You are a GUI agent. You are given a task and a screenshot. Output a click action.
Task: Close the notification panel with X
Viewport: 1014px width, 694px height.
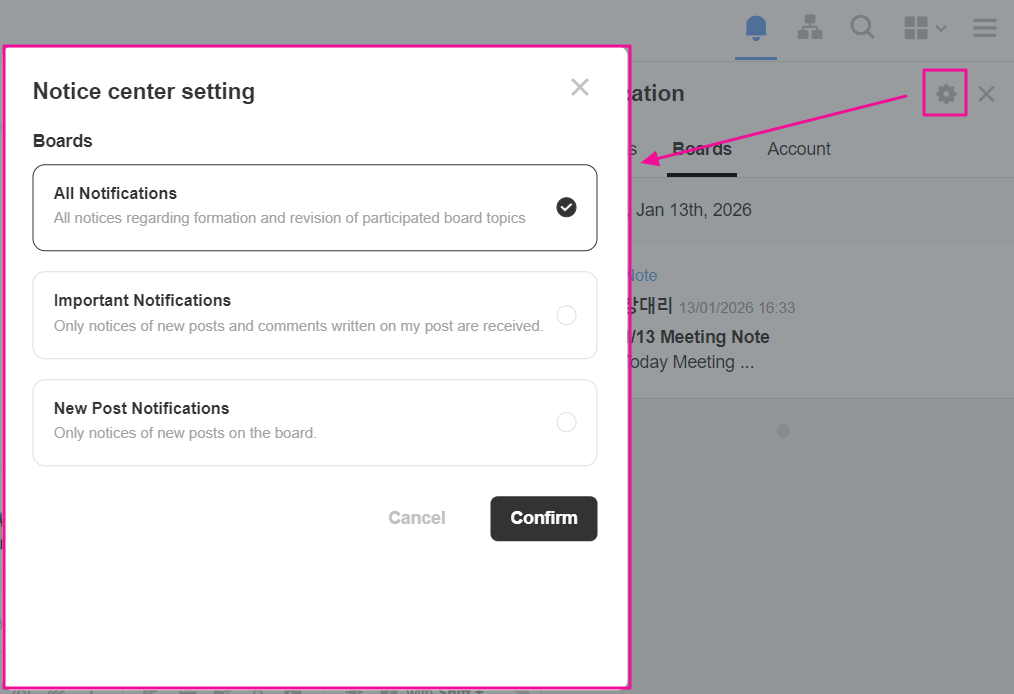[986, 94]
